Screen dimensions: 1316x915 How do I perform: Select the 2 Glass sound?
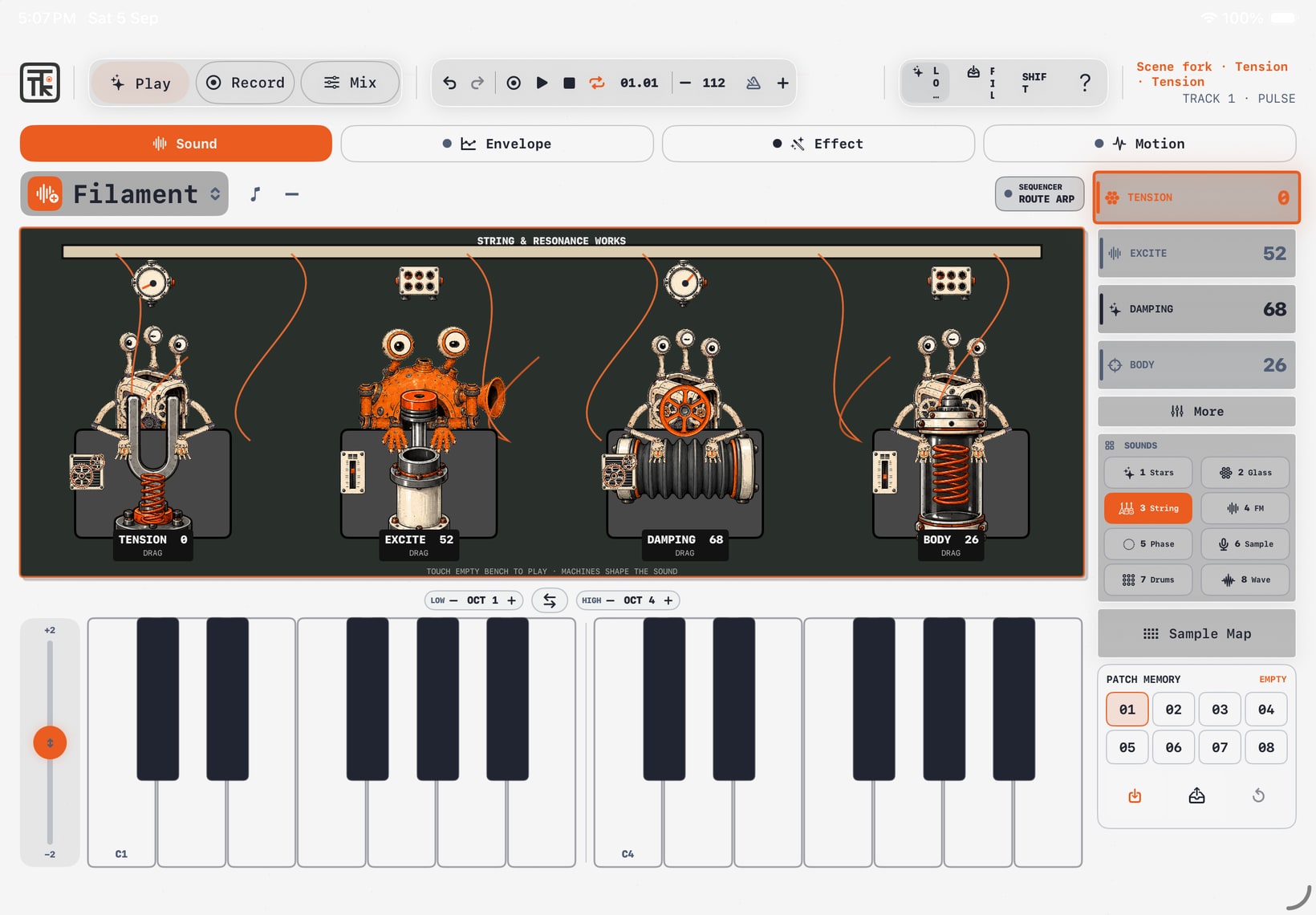pos(1245,473)
